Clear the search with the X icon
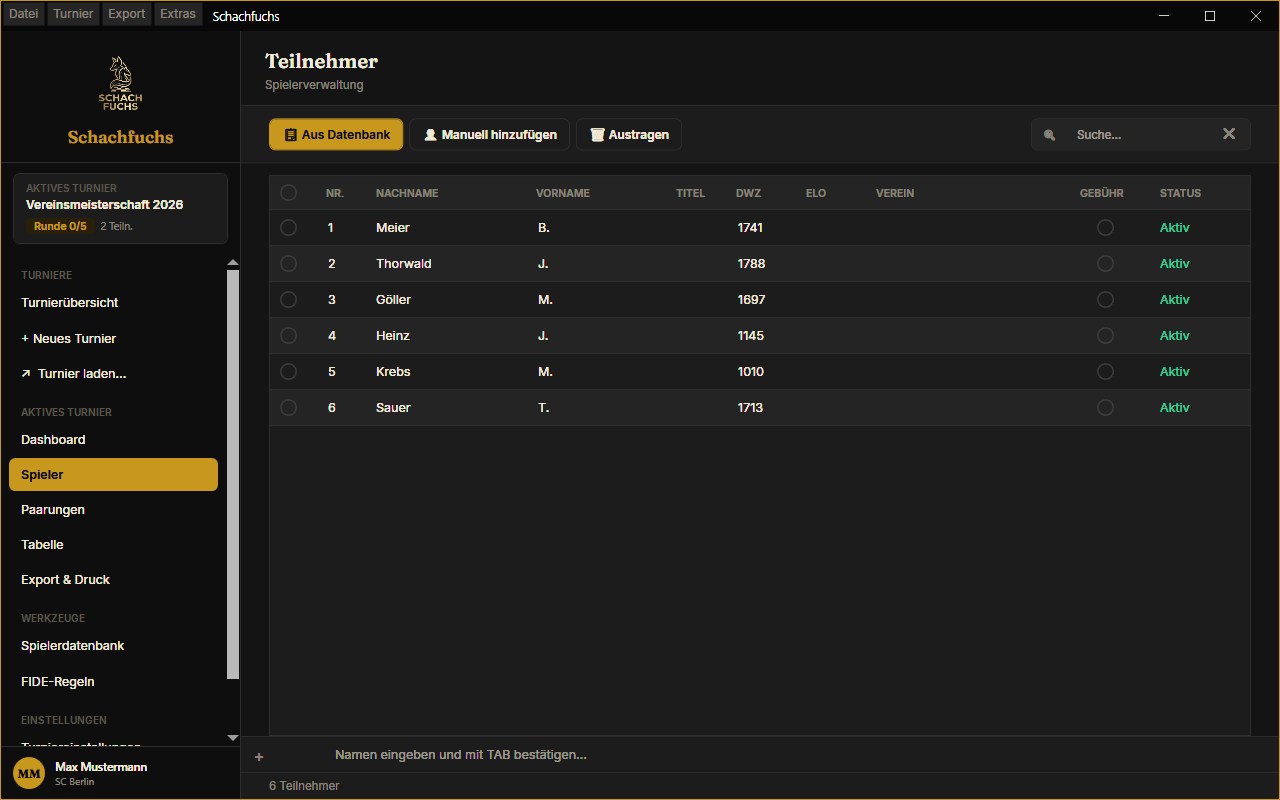 click(1229, 134)
